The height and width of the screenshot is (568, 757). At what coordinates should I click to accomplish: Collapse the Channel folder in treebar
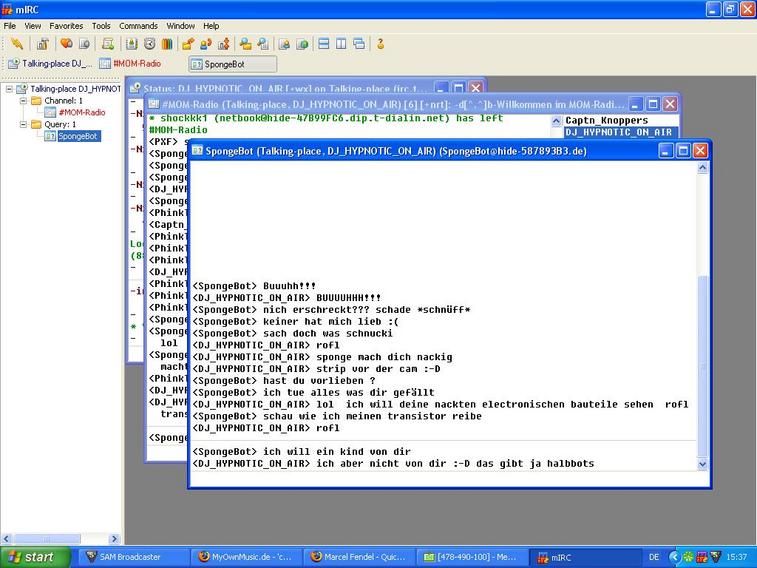click(x=23, y=101)
